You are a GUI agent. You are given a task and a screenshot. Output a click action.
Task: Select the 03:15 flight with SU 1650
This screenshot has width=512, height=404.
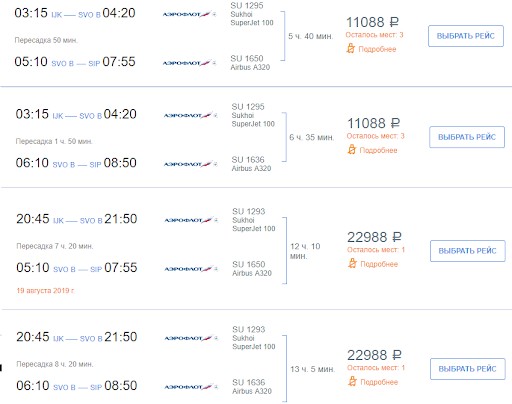(x=466, y=36)
